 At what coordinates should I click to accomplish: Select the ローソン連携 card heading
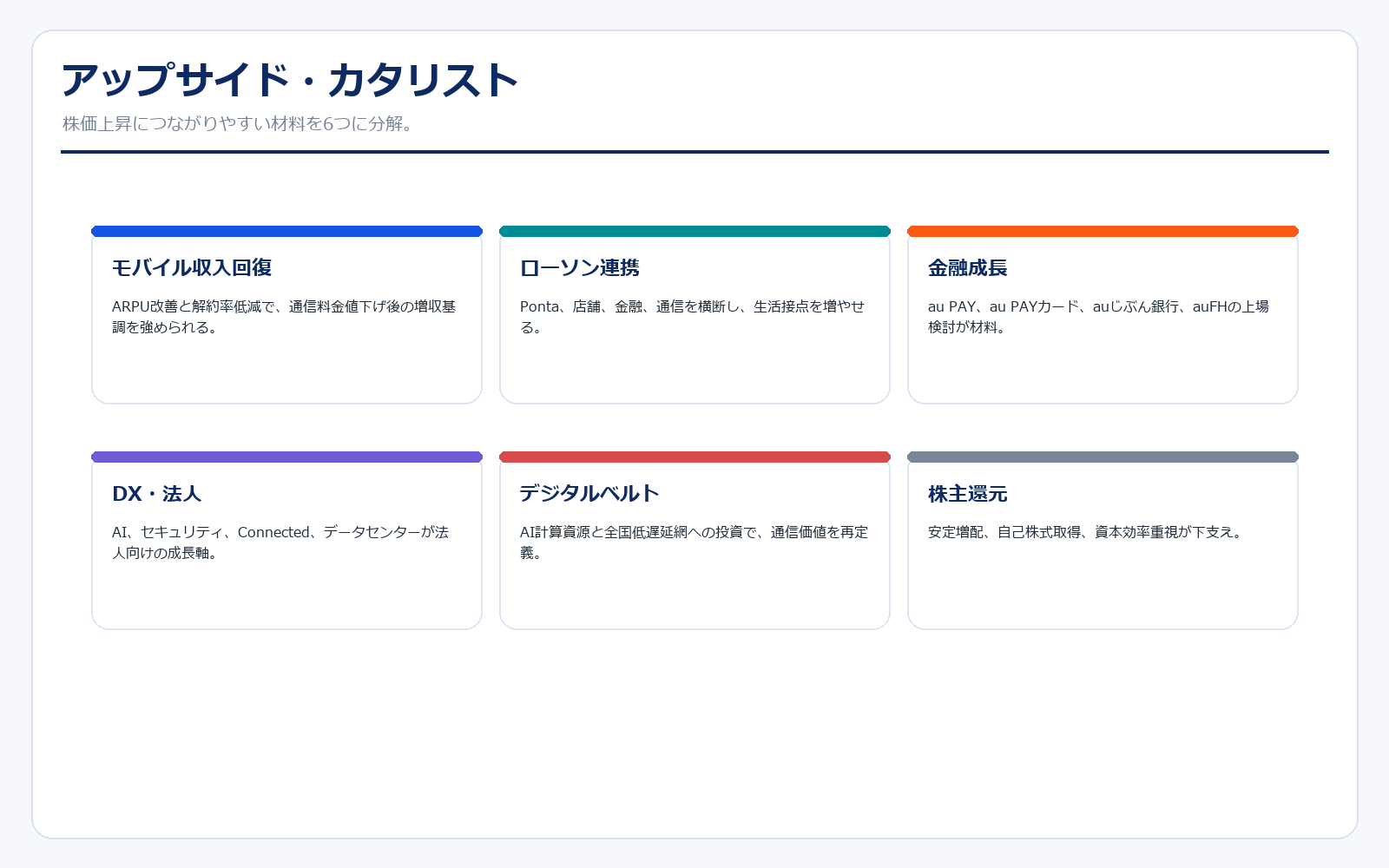coord(580,267)
